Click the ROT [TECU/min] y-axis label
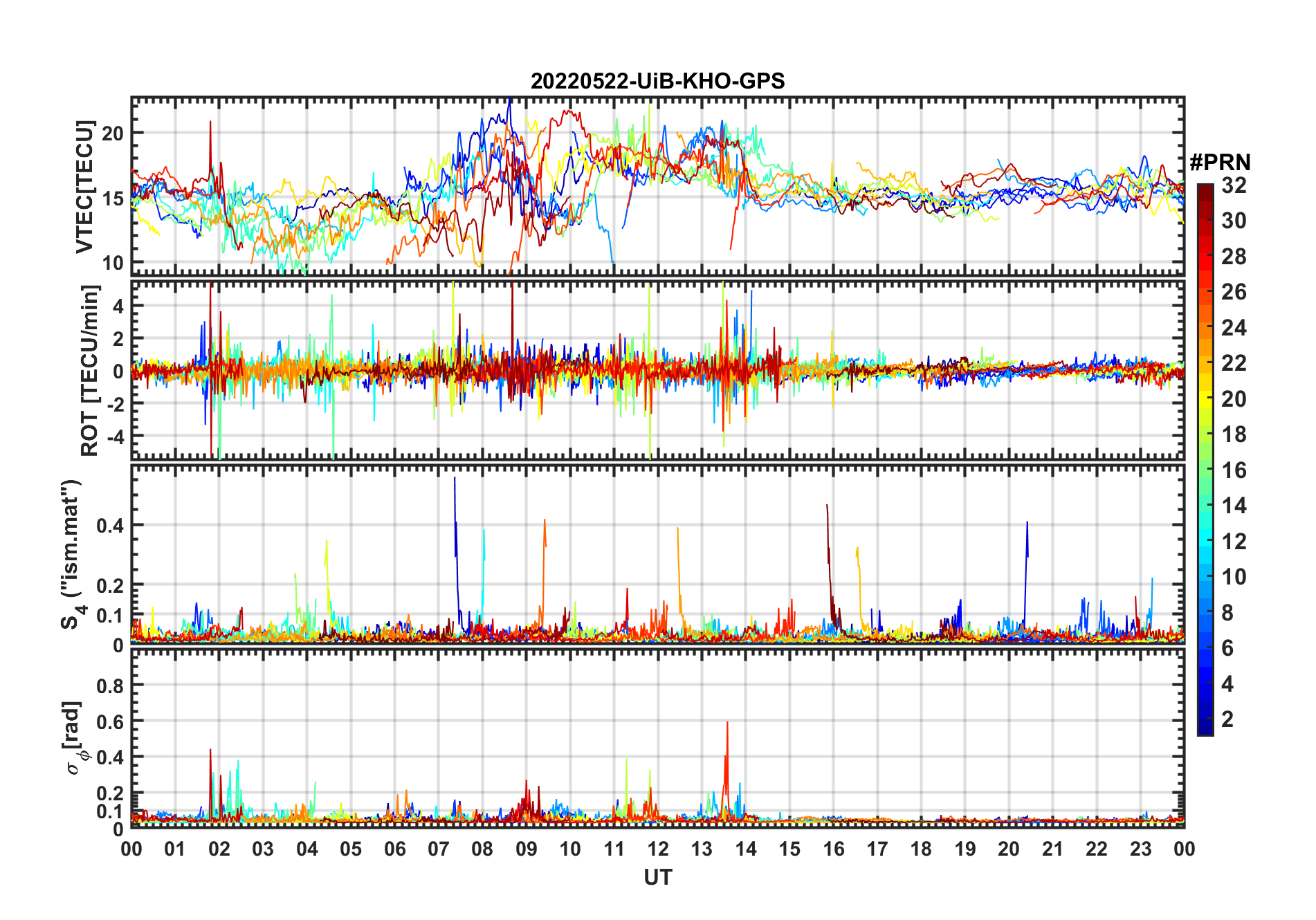The image size is (1316, 920). 90,370
